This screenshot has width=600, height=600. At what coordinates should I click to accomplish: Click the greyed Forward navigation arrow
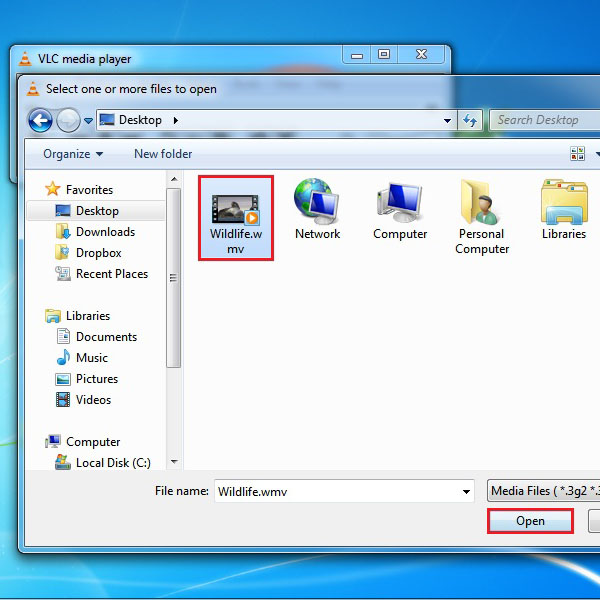tap(68, 120)
